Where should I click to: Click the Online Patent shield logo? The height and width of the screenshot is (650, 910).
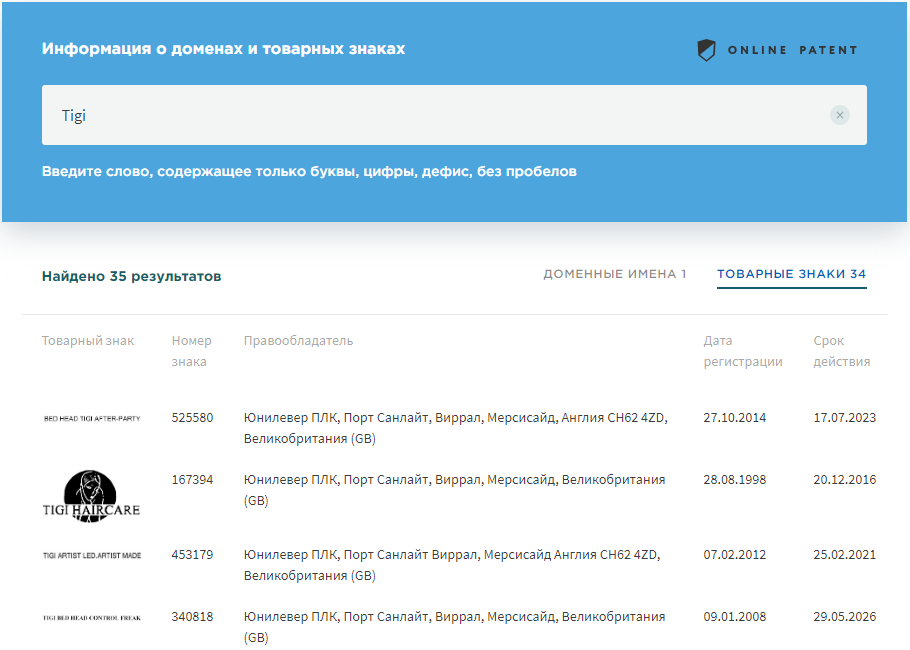tap(706, 50)
